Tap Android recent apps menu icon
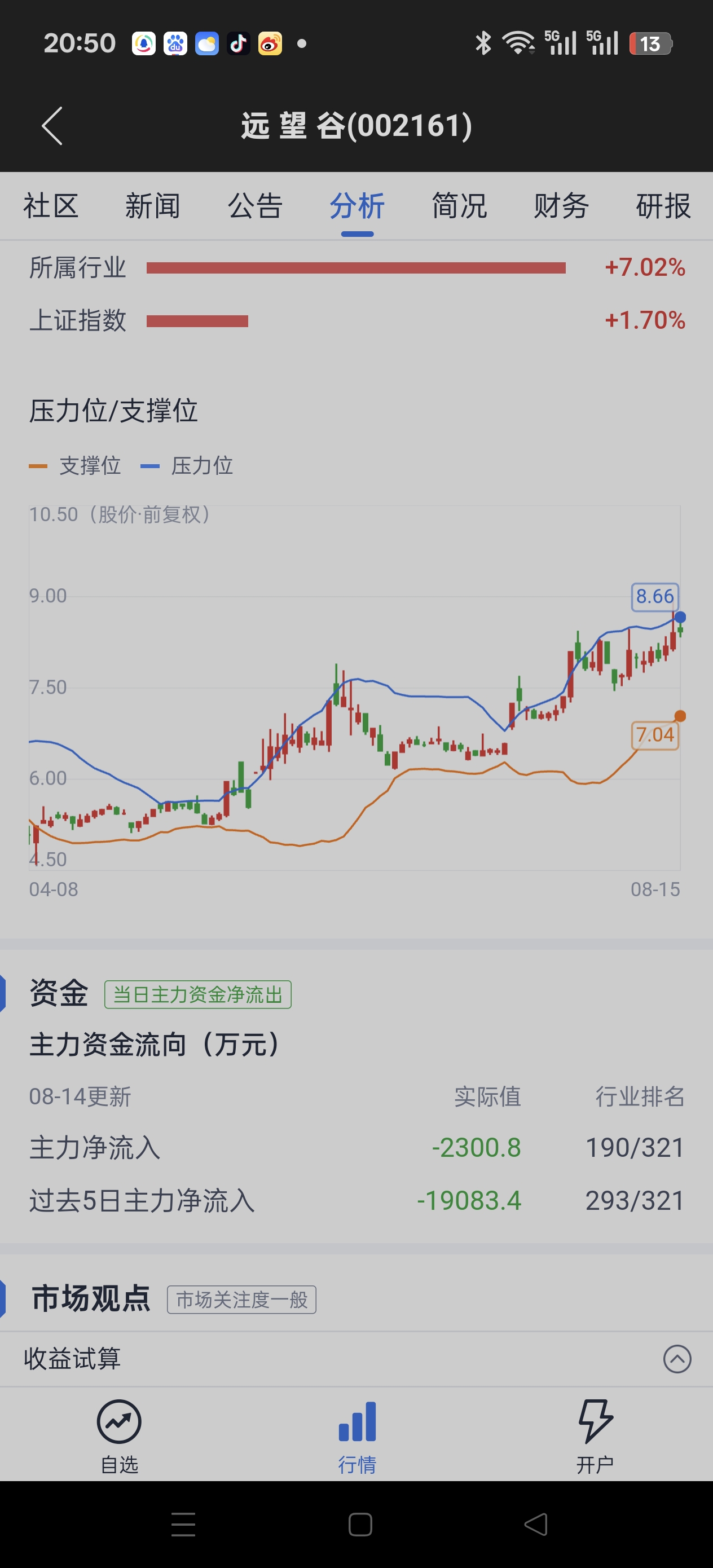Screen dimensions: 713x1568 183,1524
